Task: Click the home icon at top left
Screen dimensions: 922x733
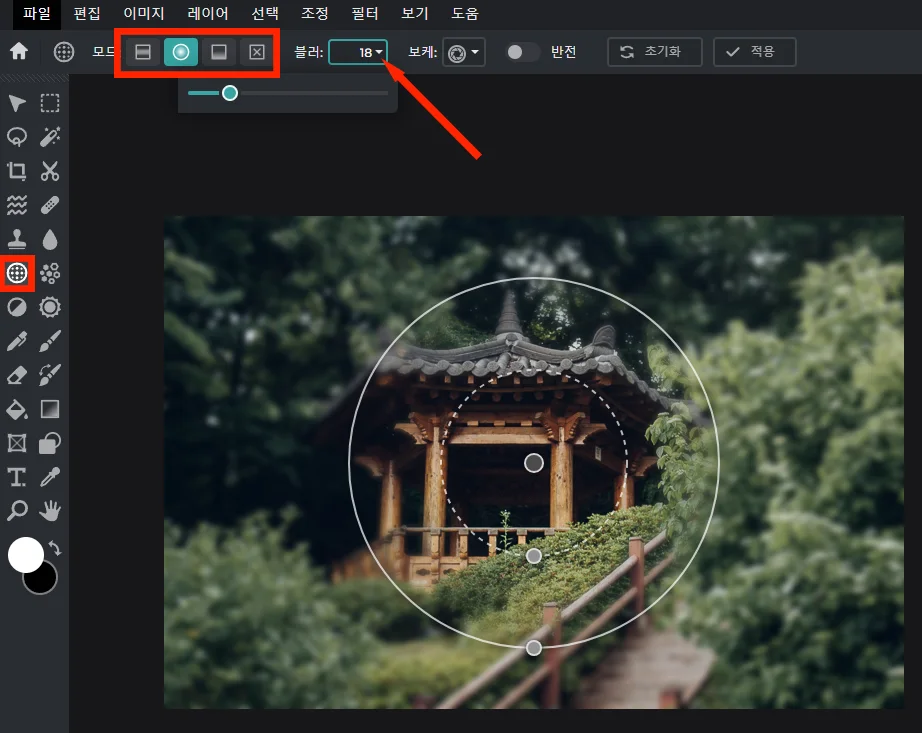Action: [x=17, y=51]
